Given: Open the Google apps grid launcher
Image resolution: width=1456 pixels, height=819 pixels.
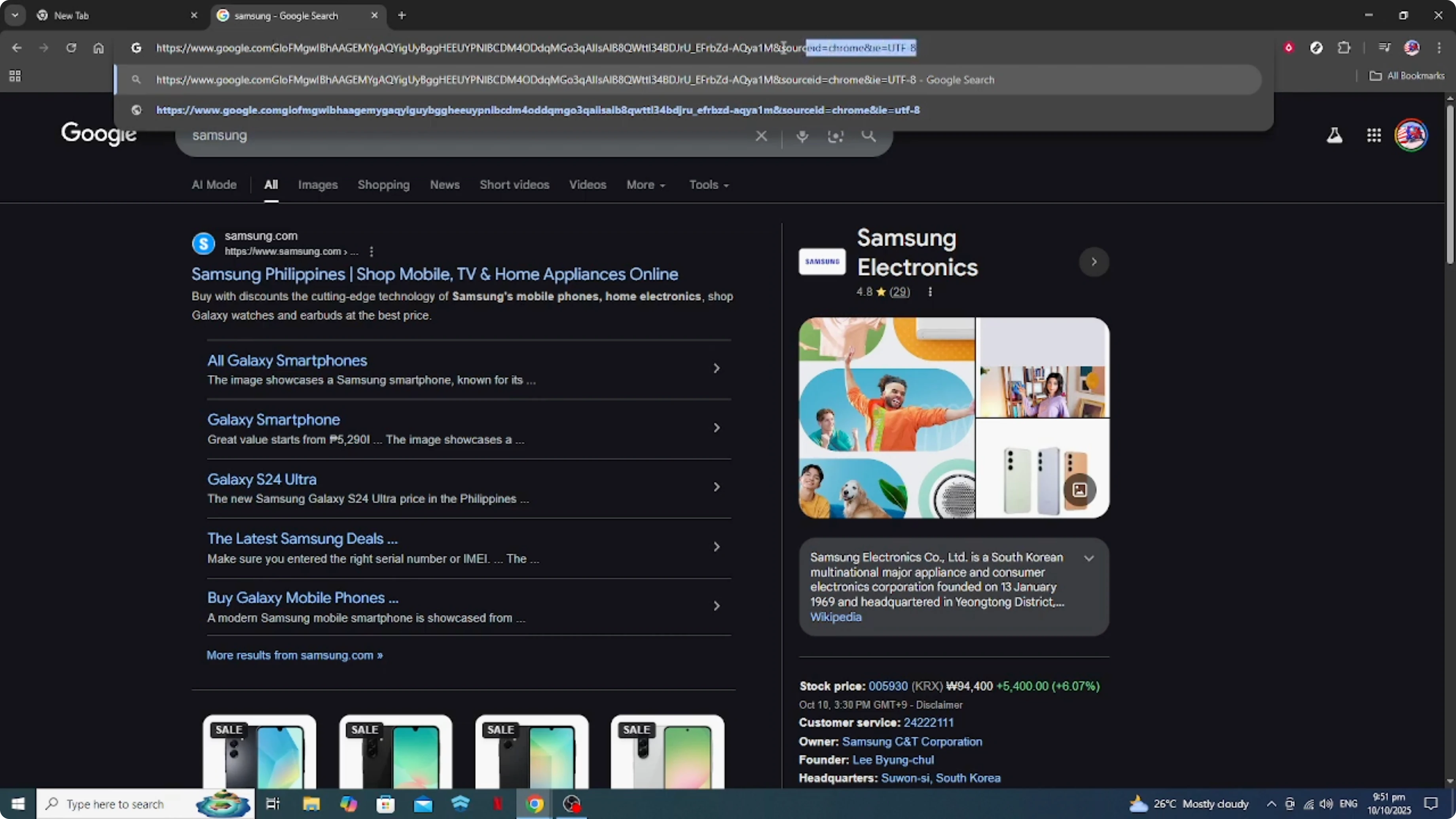Looking at the screenshot, I should click(x=1373, y=135).
